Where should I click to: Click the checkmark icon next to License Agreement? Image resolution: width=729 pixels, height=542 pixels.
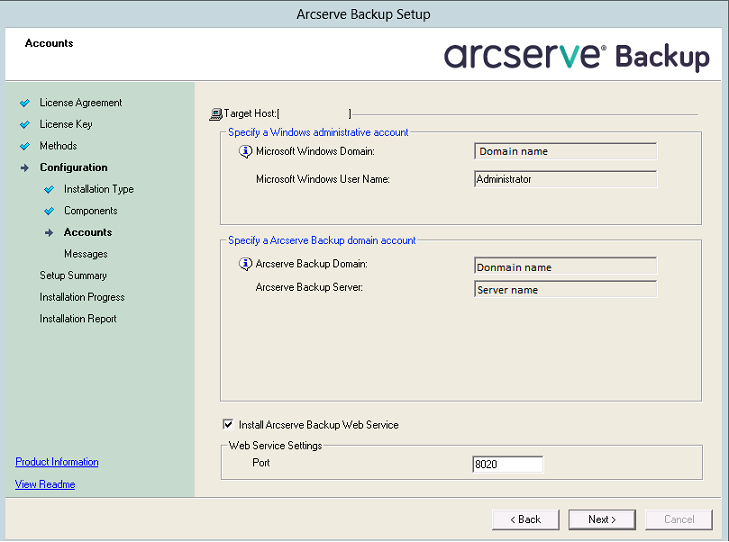(x=25, y=103)
